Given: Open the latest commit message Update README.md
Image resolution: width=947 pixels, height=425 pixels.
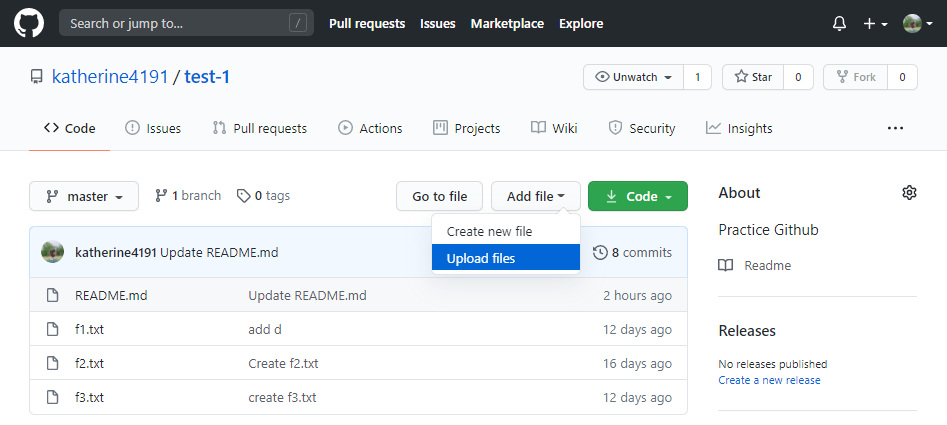Looking at the screenshot, I should click(219, 252).
